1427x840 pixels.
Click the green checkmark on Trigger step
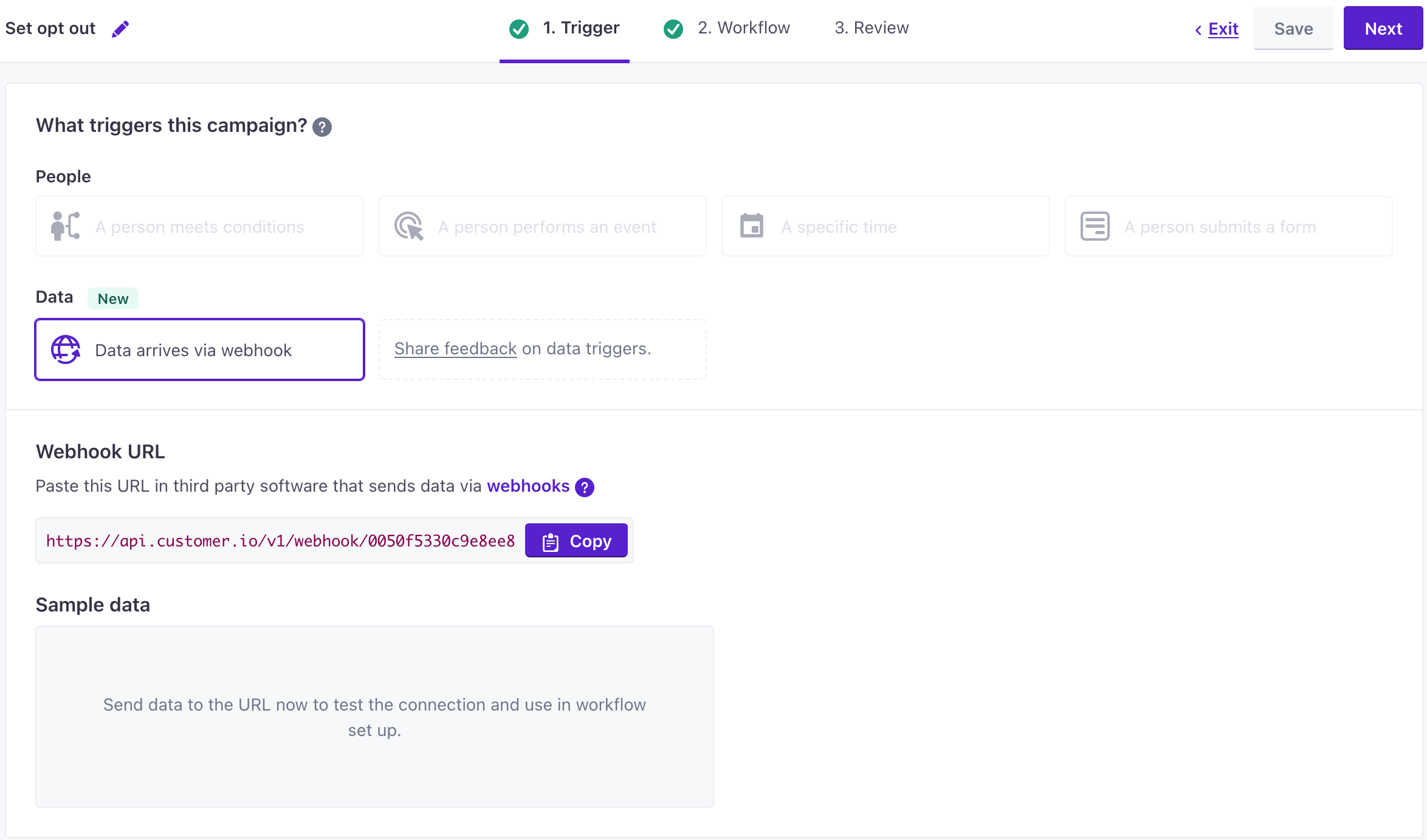pyautogui.click(x=520, y=27)
